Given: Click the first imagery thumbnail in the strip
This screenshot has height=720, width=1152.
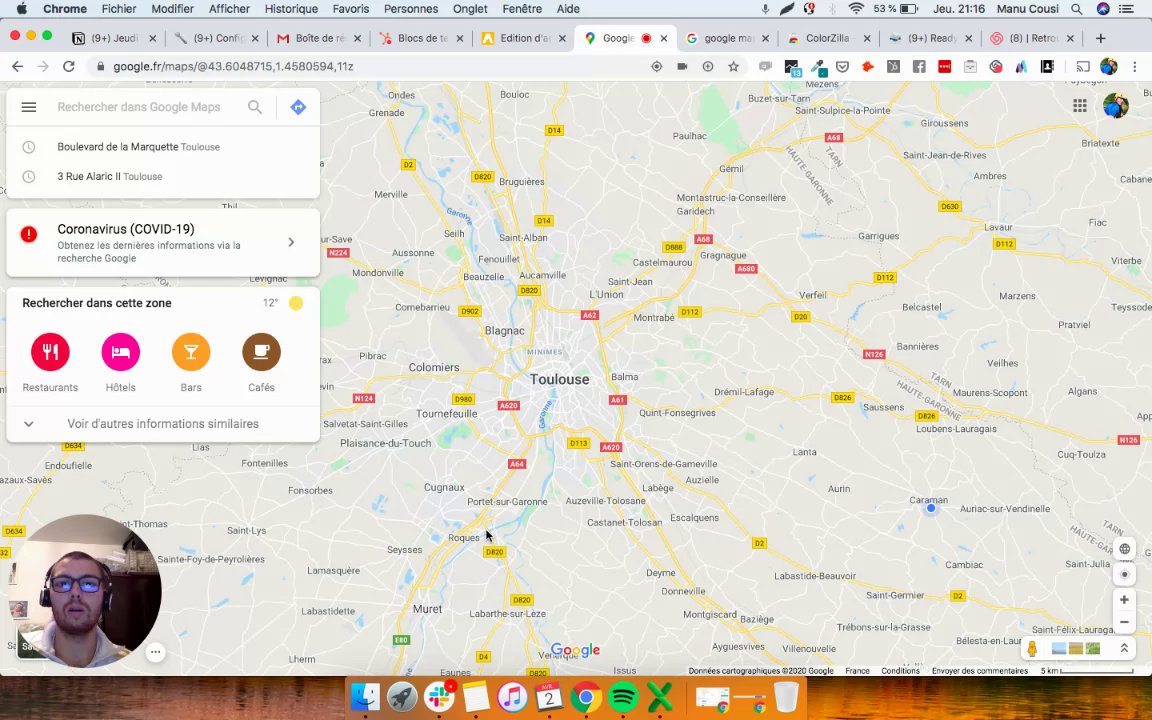Looking at the screenshot, I should click(x=1059, y=649).
